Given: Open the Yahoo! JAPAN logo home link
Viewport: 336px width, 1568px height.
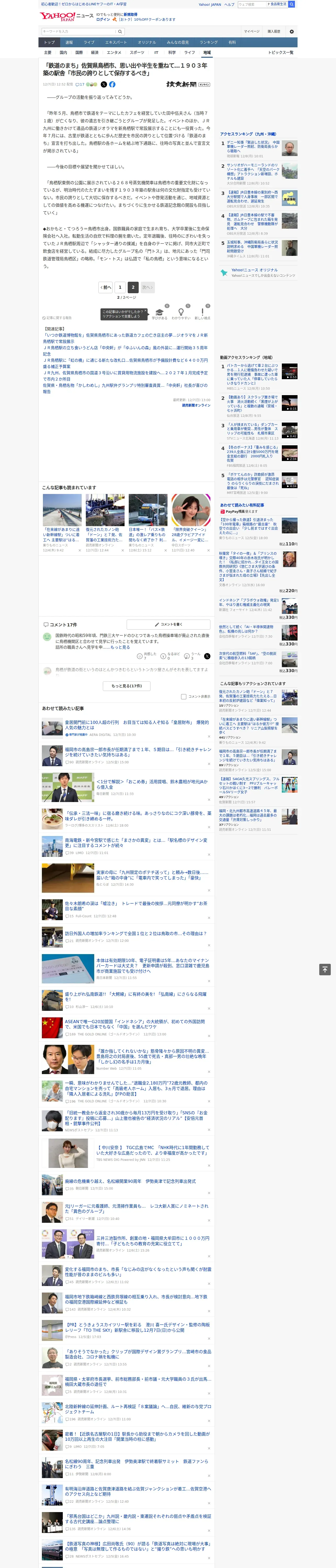Looking at the screenshot, I should 58,16.
